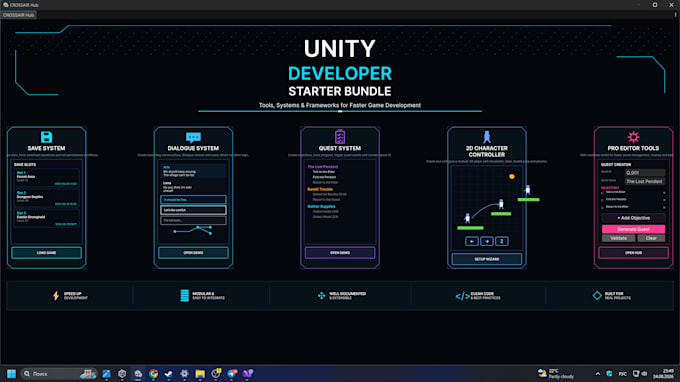Click Open Demo in the Dialogue System card
Viewport: 680px width, 382px height.
(x=193, y=253)
